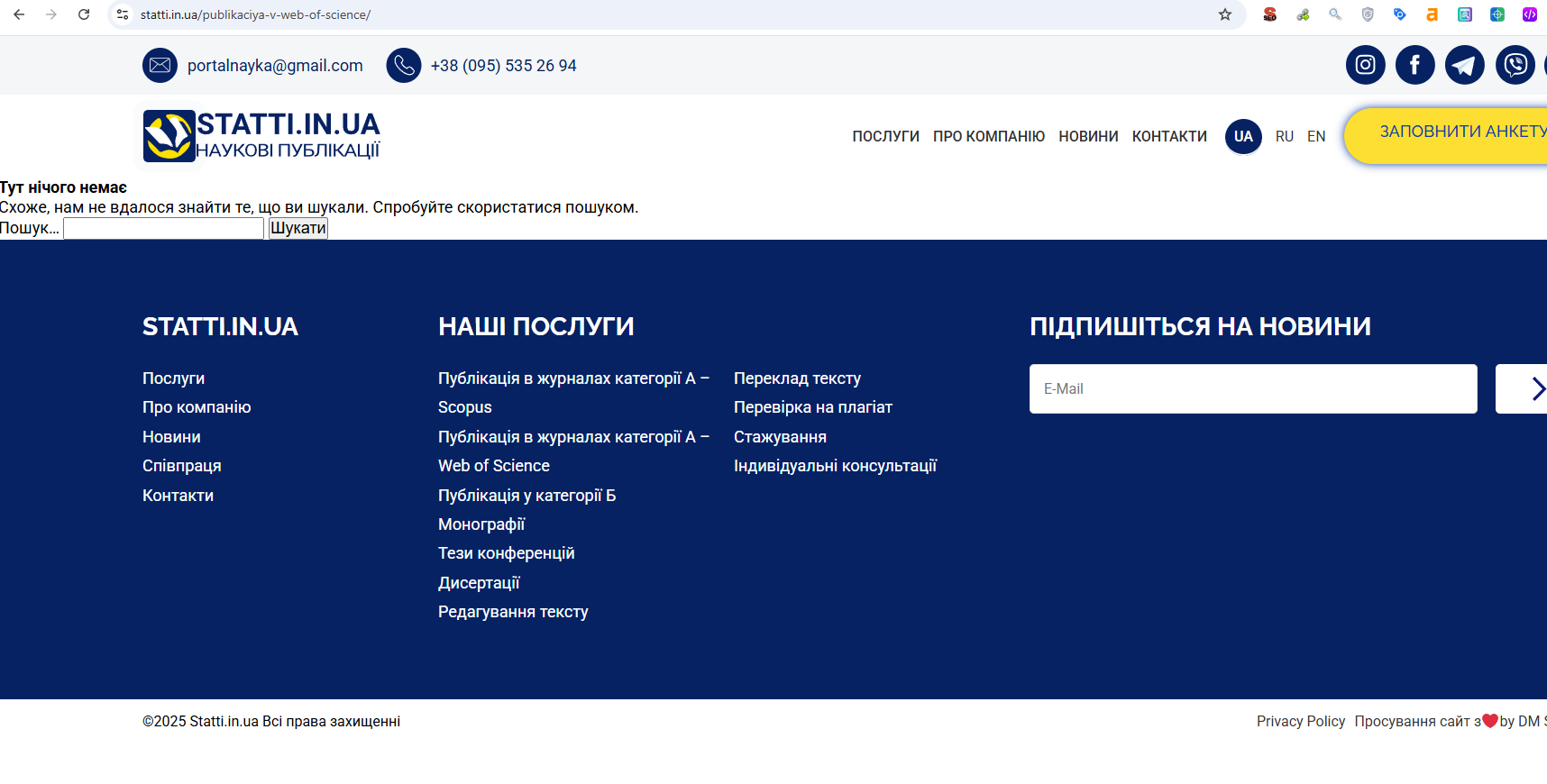Focus the E-Mail subscription field

coord(1253,389)
